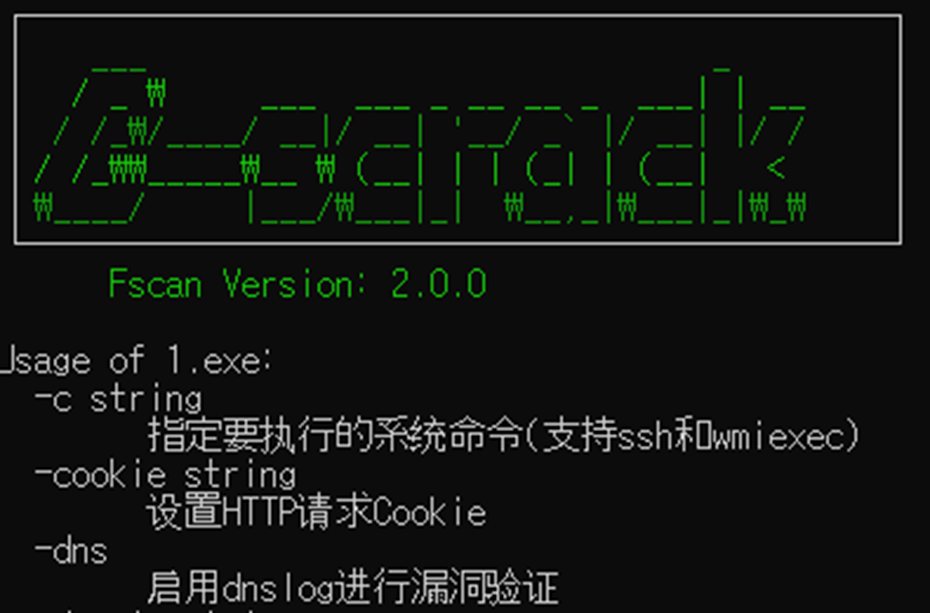The width and height of the screenshot is (930, 613).
Task: Click the description containing 'HTTP' and 'Cookie'
Action: coord(317,512)
